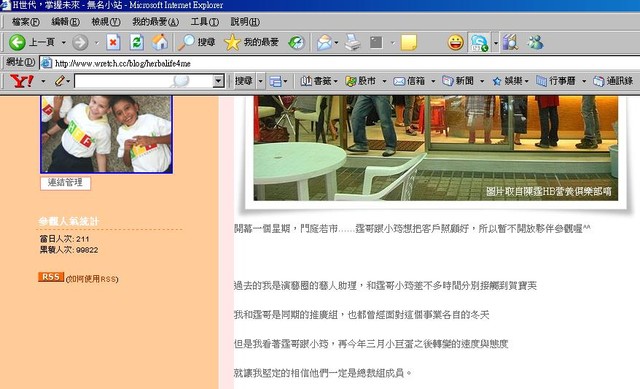
Task: Open the 編輯(E) menu
Action: (65, 22)
